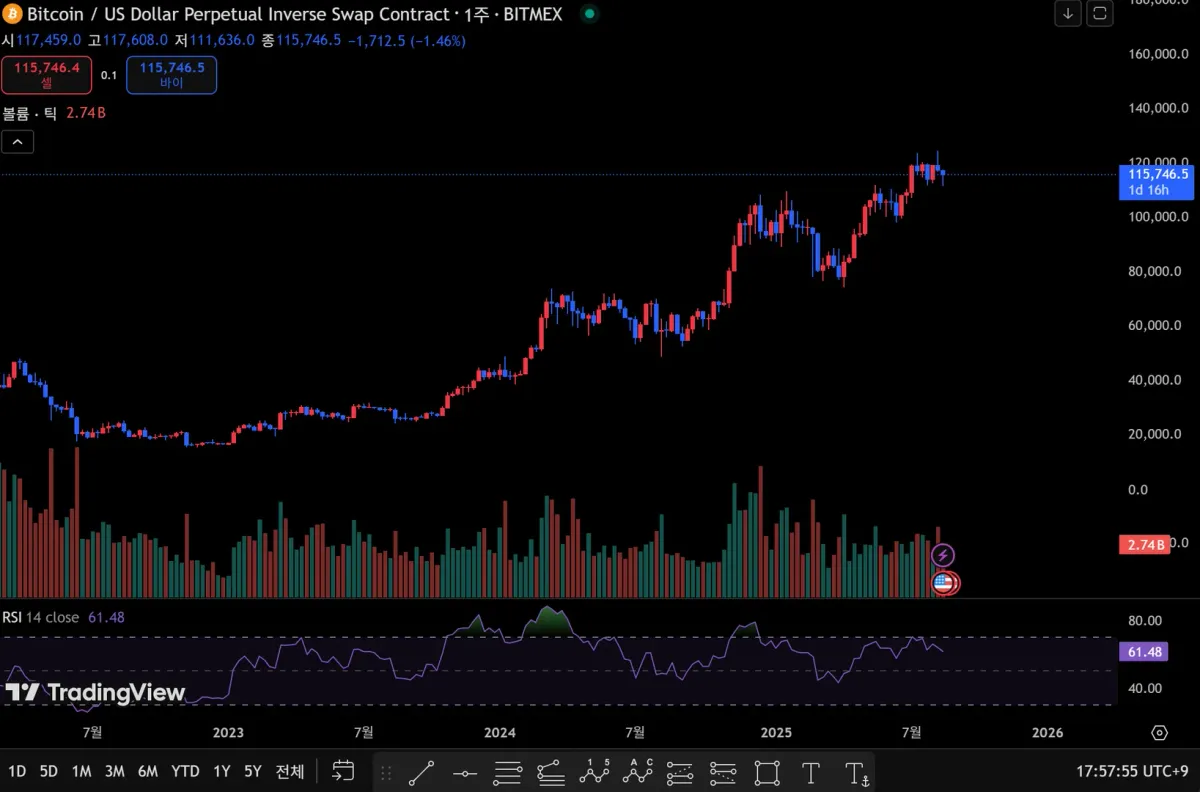Click the 100,000.0 price axis label
The height and width of the screenshot is (792, 1200).
pos(1158,217)
